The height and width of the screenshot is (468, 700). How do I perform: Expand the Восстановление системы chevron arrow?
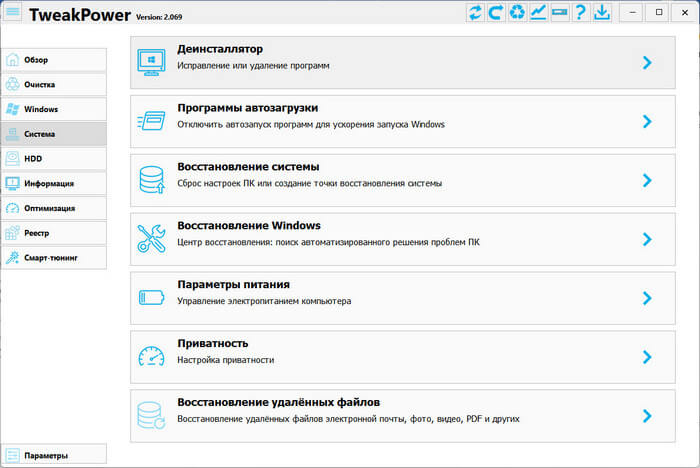[647, 180]
